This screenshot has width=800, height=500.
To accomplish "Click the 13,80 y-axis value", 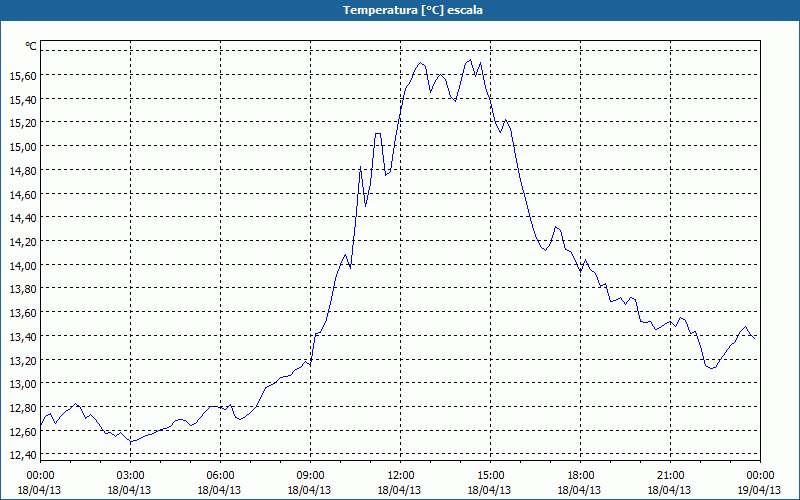I will click(x=23, y=289).
